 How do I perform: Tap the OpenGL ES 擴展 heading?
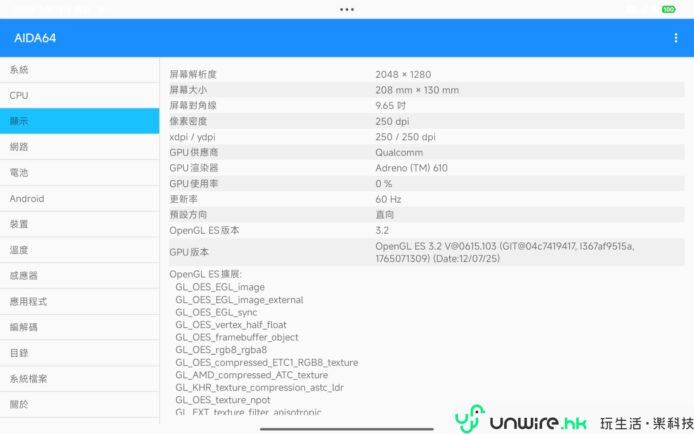[206, 274]
